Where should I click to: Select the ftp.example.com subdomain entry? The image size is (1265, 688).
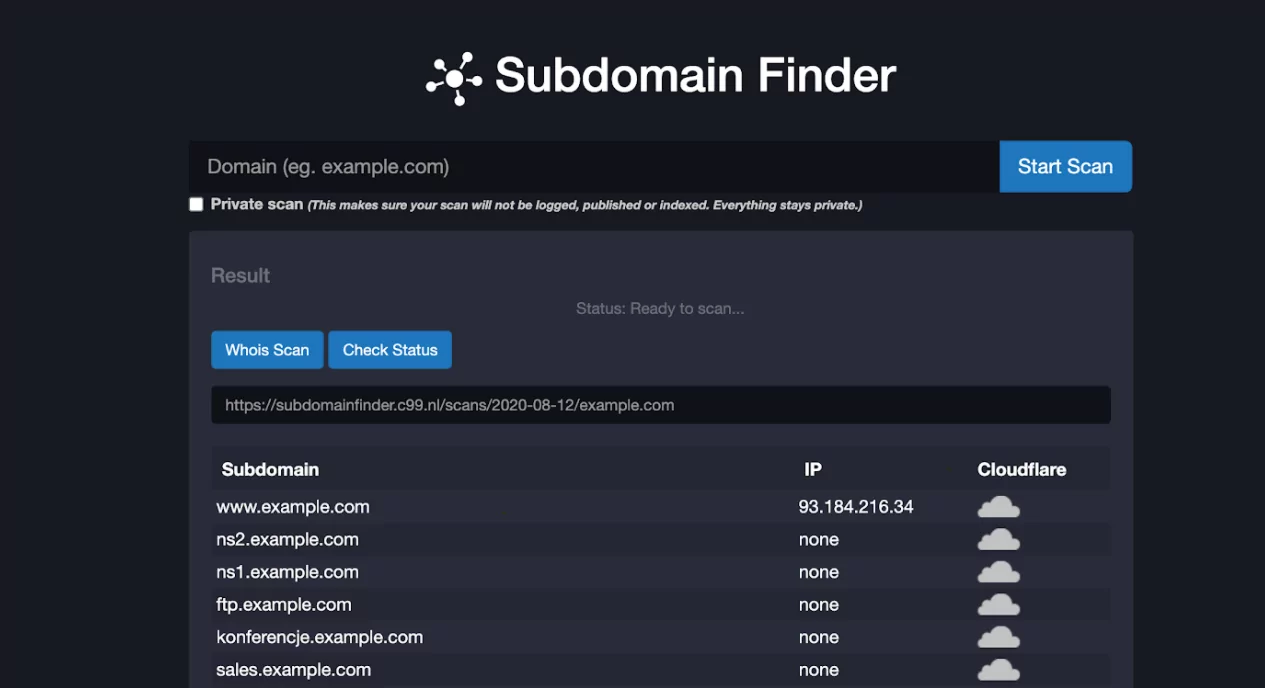click(x=285, y=604)
